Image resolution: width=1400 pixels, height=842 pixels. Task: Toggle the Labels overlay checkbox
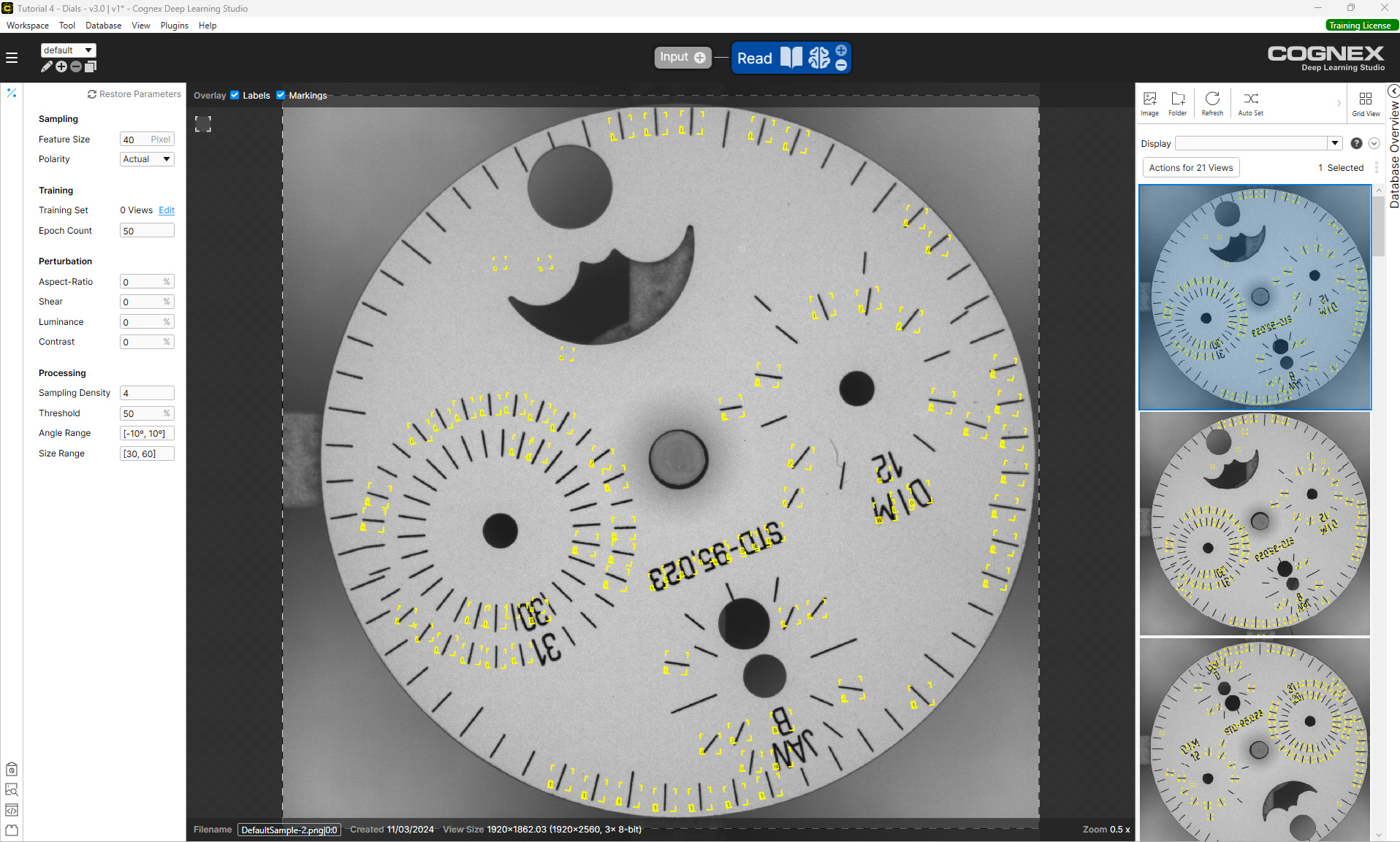[x=235, y=95]
